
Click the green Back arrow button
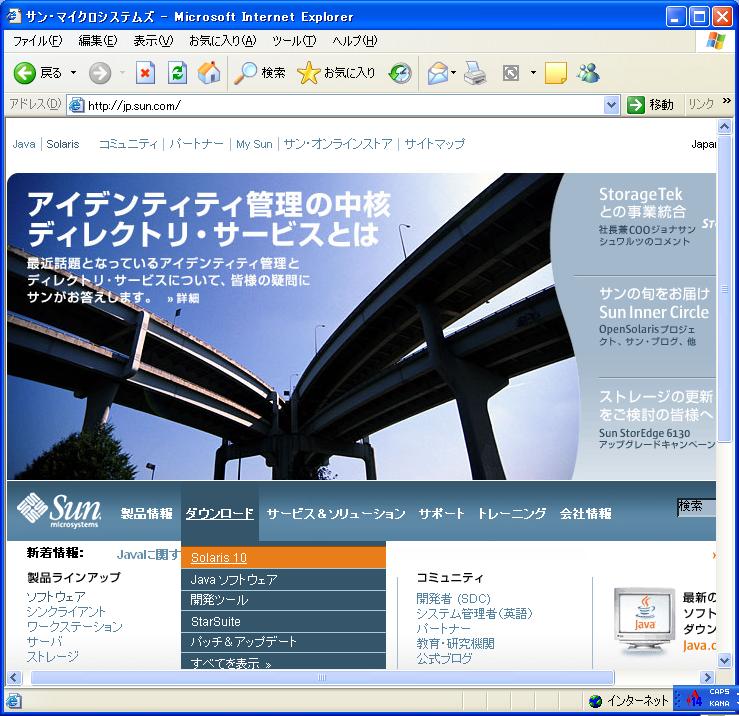(x=25, y=73)
